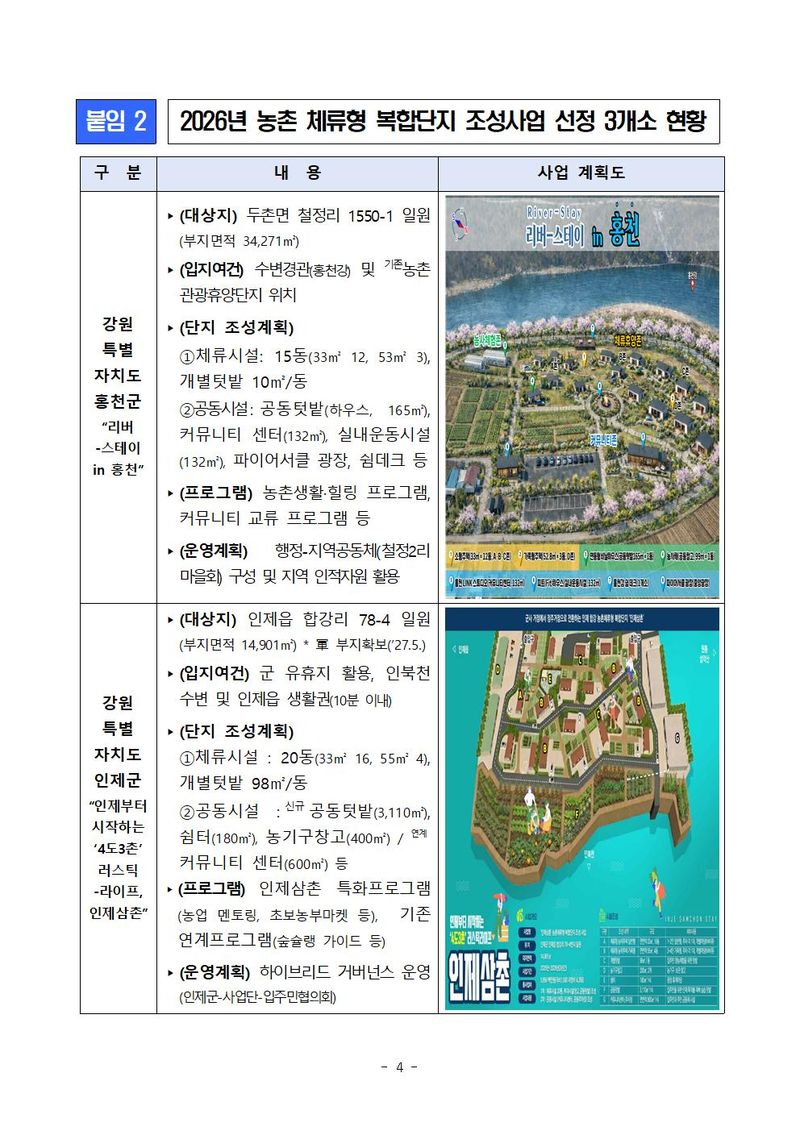Screen dimensions: 800x1131
Task: Click '커뮤니티 센터(600㎡) 등' text
Action: [263, 863]
